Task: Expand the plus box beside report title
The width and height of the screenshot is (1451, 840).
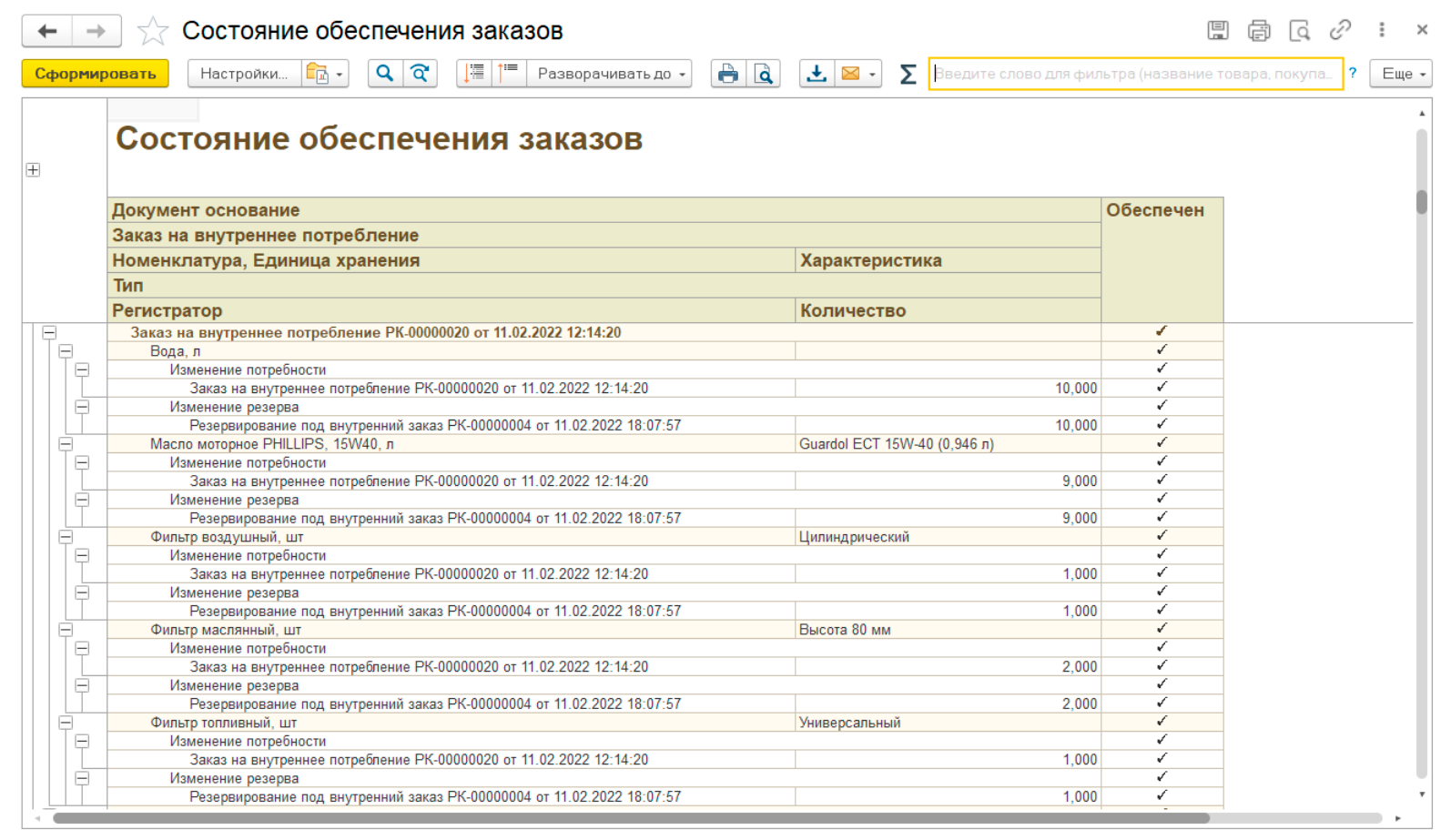Action: pyautogui.click(x=33, y=170)
